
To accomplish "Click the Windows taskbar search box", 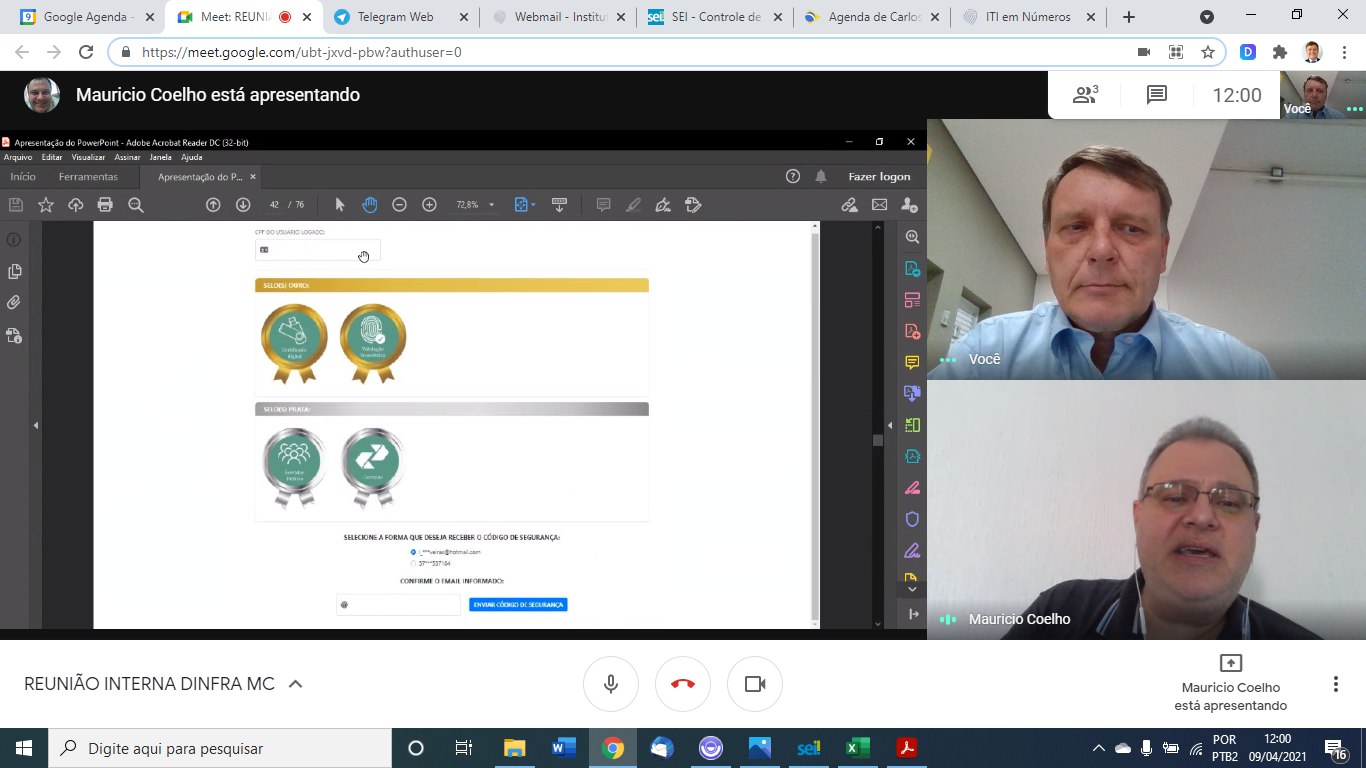I will tap(220, 748).
